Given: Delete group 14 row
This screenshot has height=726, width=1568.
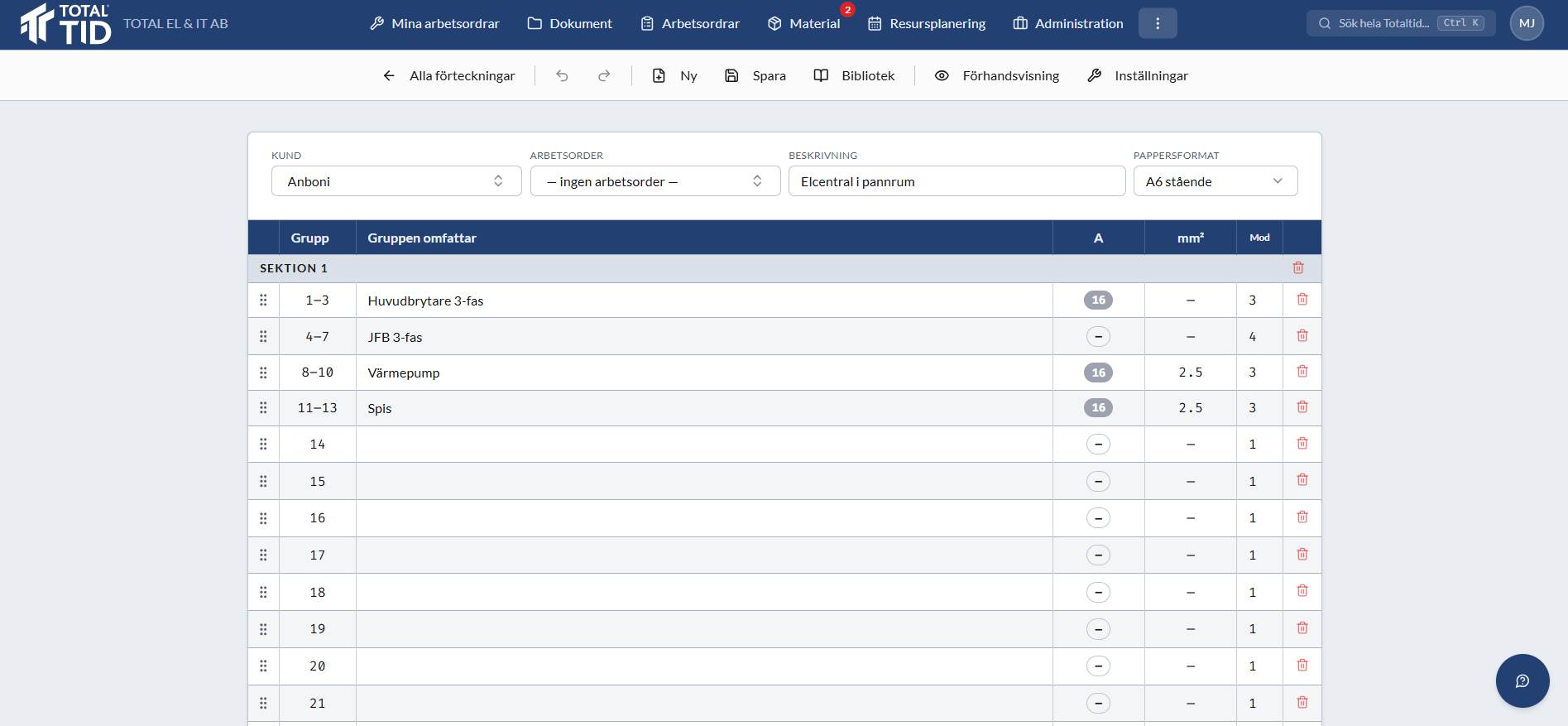Looking at the screenshot, I should (1302, 443).
